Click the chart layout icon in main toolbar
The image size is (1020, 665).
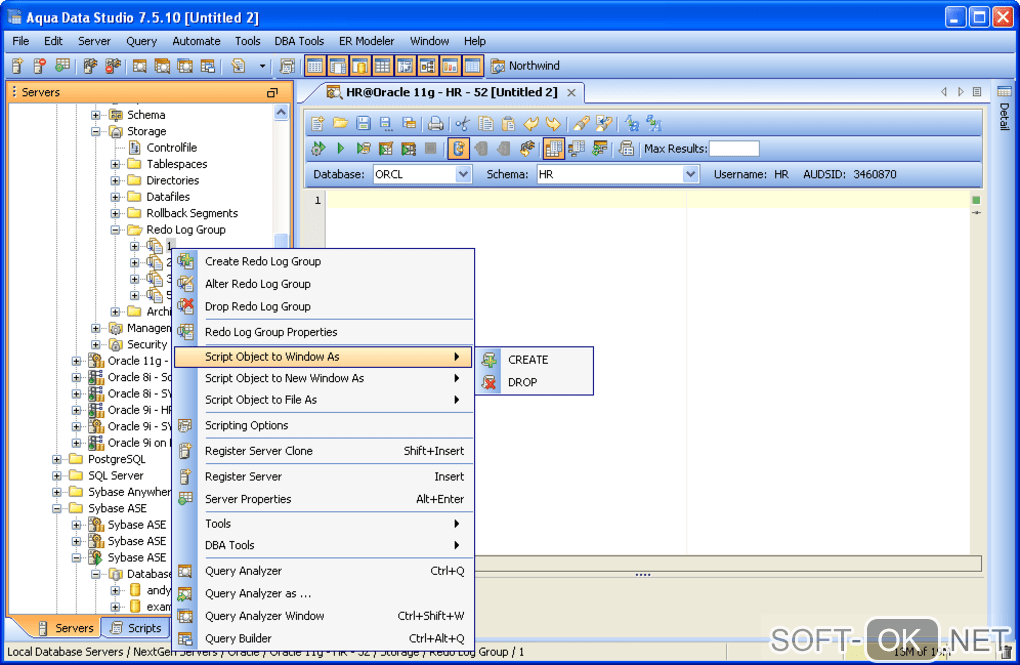tap(450, 66)
